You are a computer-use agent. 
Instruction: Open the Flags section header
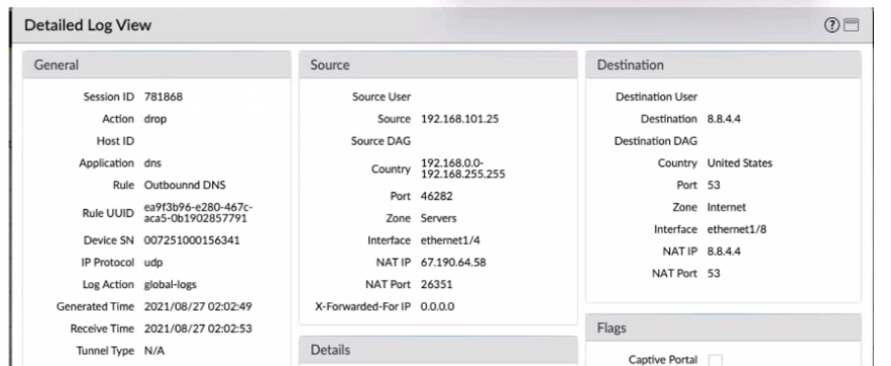[723, 328]
